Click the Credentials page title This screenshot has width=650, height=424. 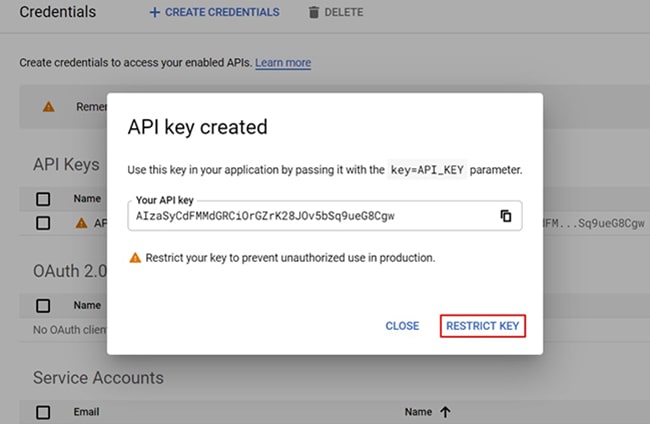tap(58, 12)
